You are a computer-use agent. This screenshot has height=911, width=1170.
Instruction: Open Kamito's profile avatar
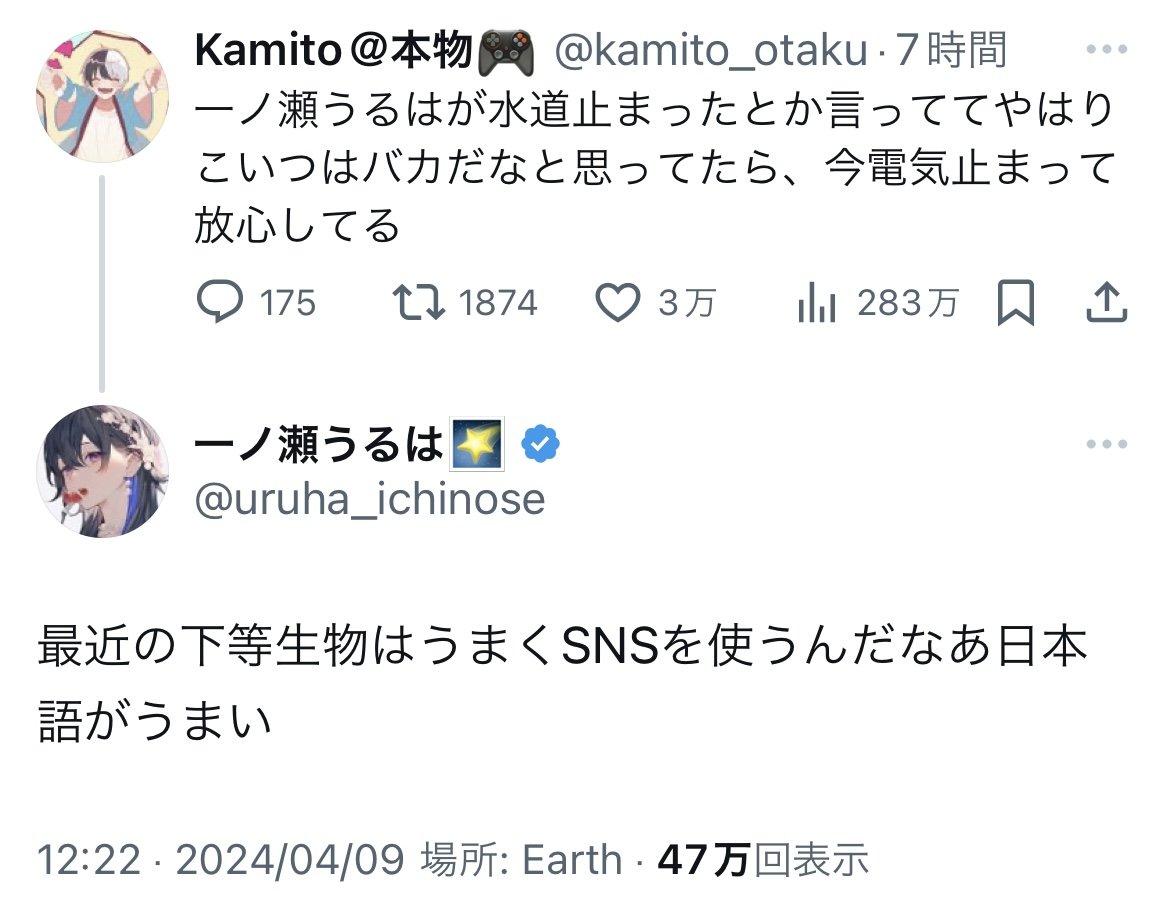coord(102,96)
